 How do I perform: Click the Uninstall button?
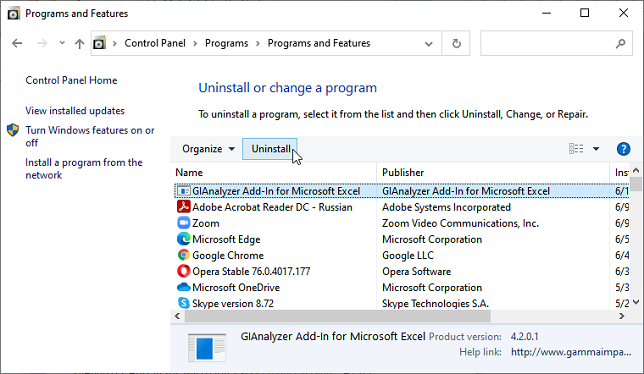(270, 149)
